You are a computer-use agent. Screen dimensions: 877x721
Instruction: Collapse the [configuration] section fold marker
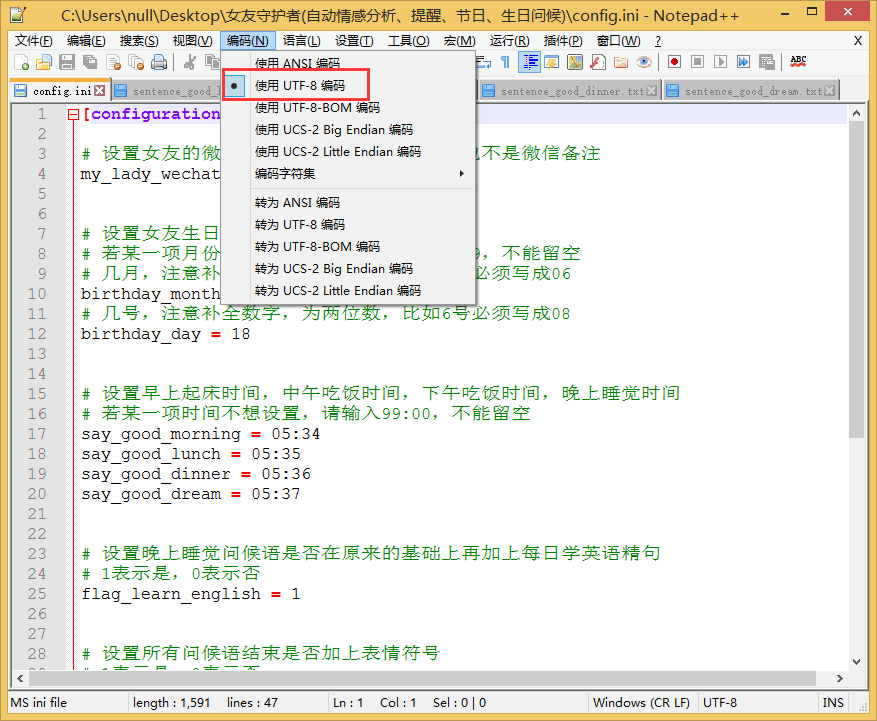73,114
